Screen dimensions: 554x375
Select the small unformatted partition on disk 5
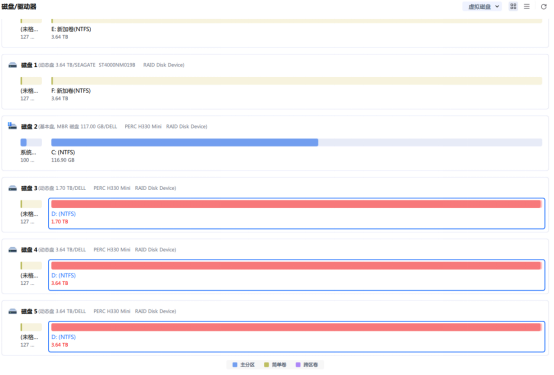pos(31,327)
